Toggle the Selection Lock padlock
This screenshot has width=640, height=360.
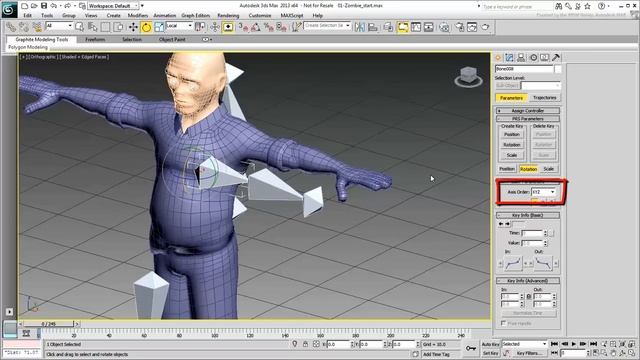coord(305,344)
